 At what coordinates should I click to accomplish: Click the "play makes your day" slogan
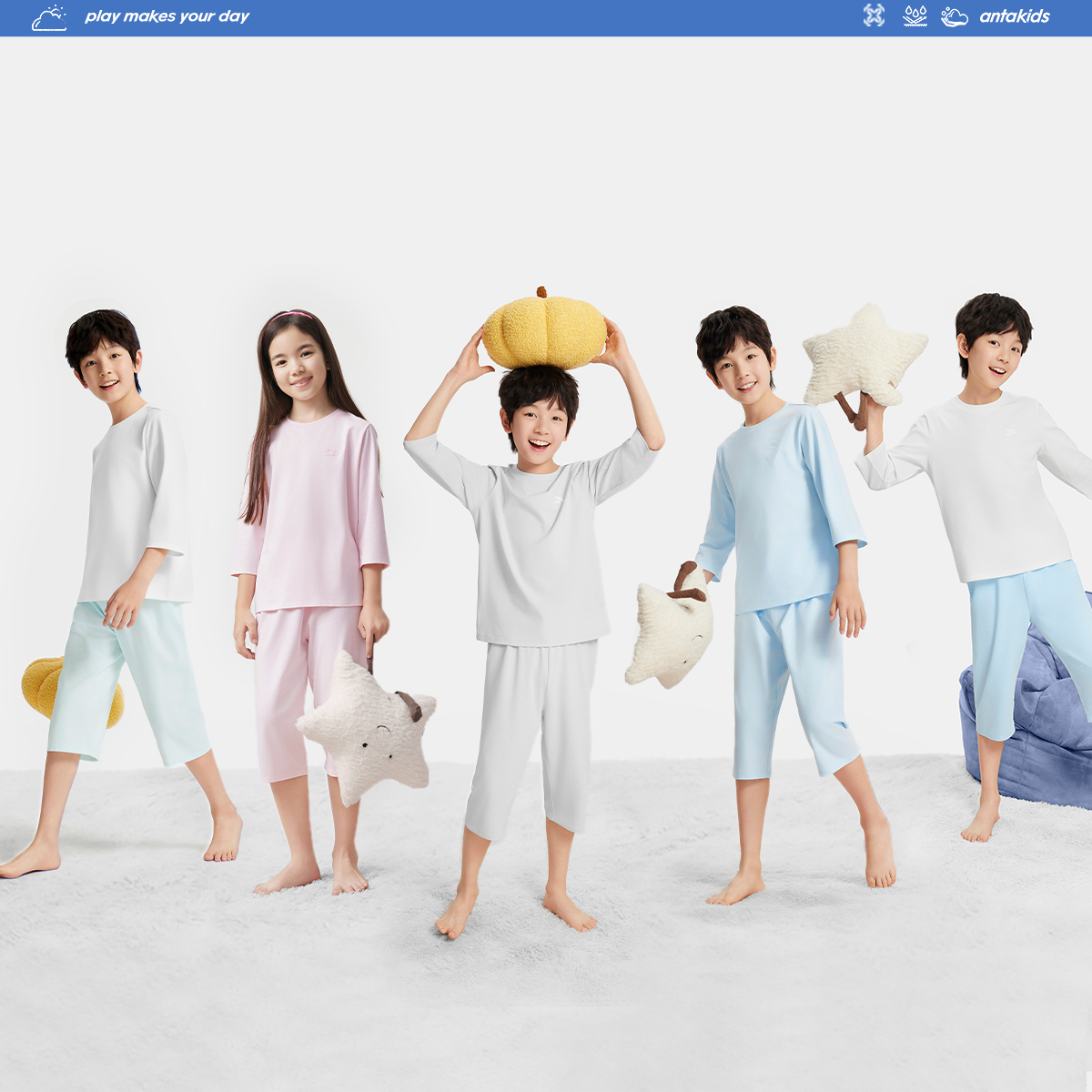pos(167,16)
